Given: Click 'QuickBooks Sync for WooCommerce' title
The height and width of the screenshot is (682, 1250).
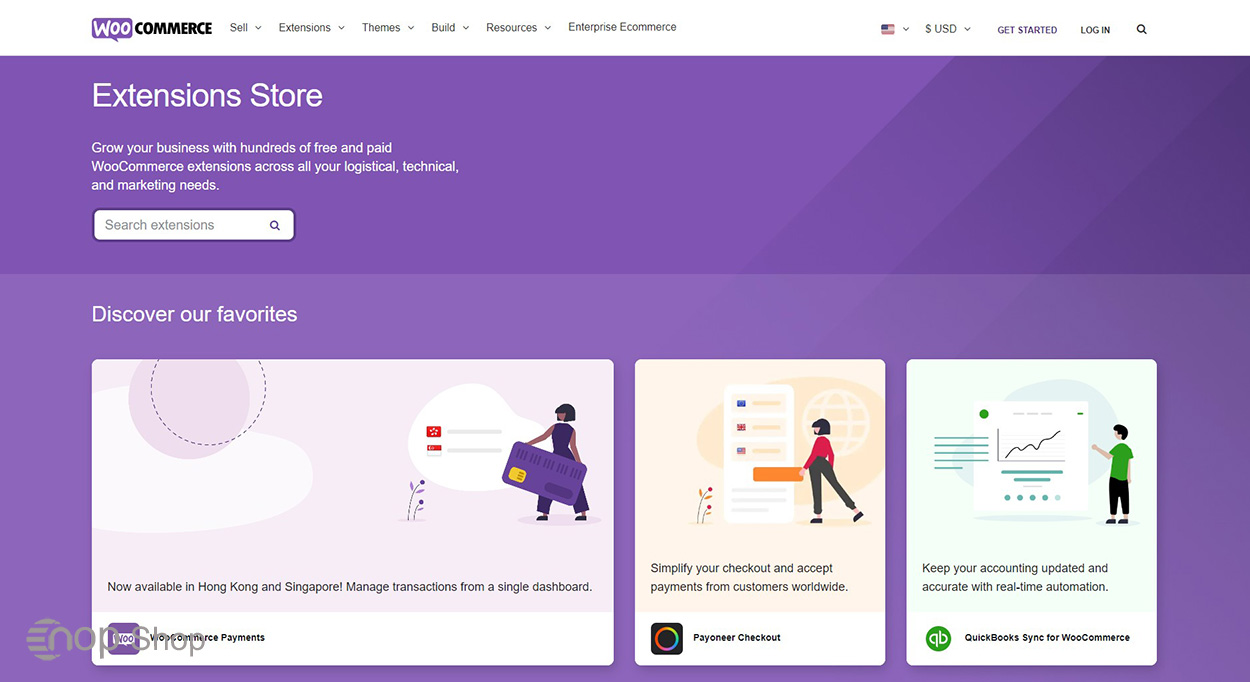Looking at the screenshot, I should 1047,638.
